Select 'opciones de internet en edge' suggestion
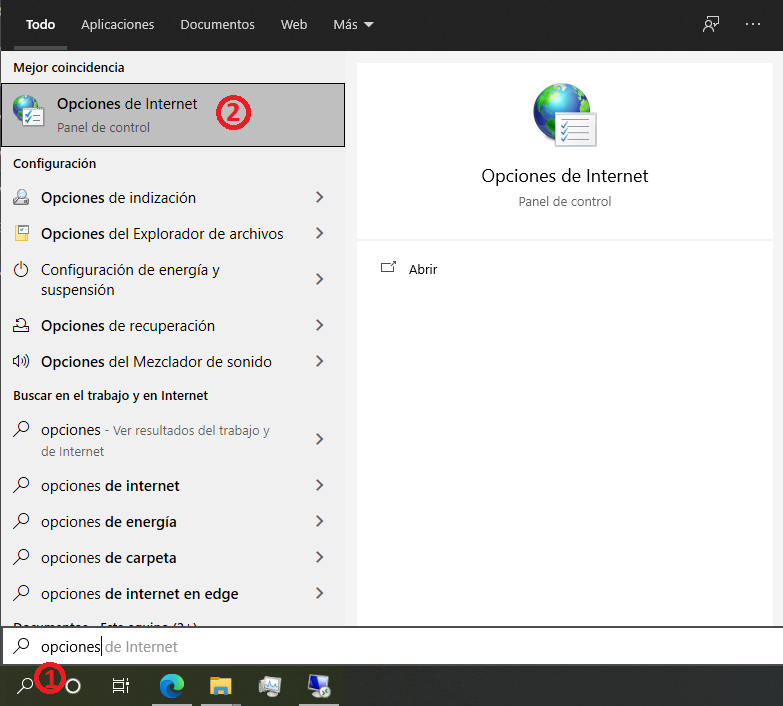The height and width of the screenshot is (706, 783). [x=173, y=593]
